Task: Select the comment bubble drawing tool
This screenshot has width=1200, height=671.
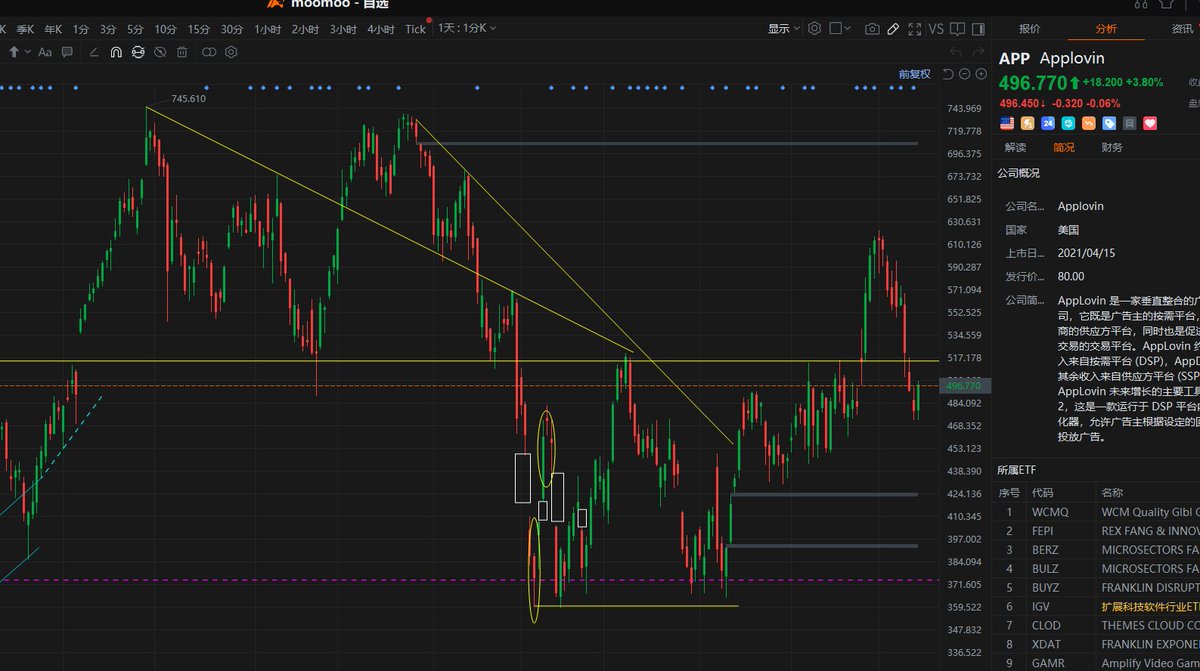Action: click(67, 52)
